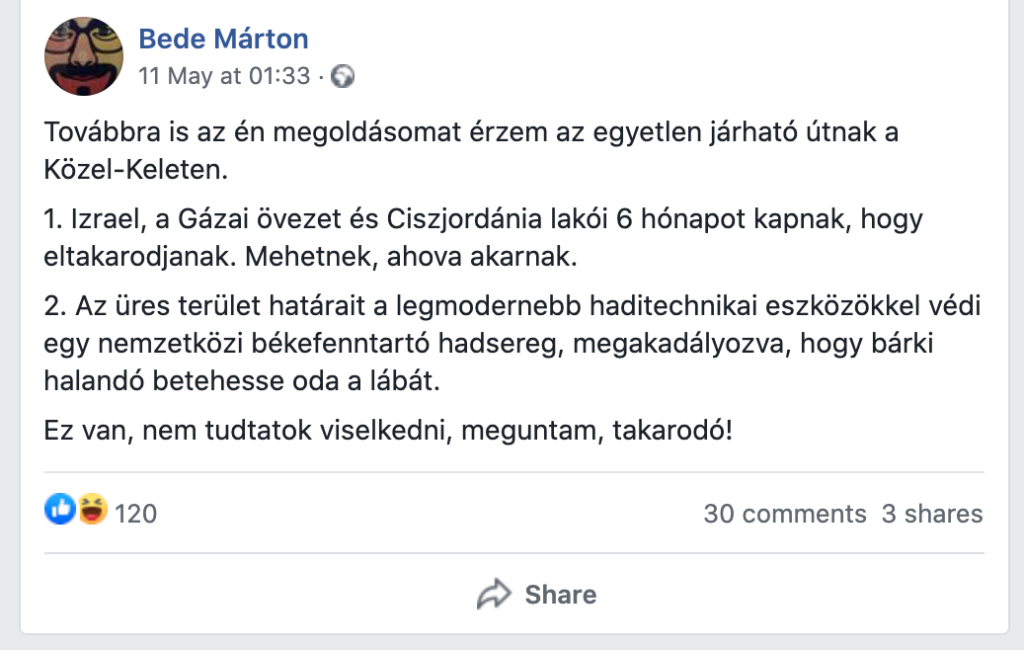Screen dimensions: 1024x650
Task: Click the word "békefenntartó" in the post
Action: click(340, 343)
